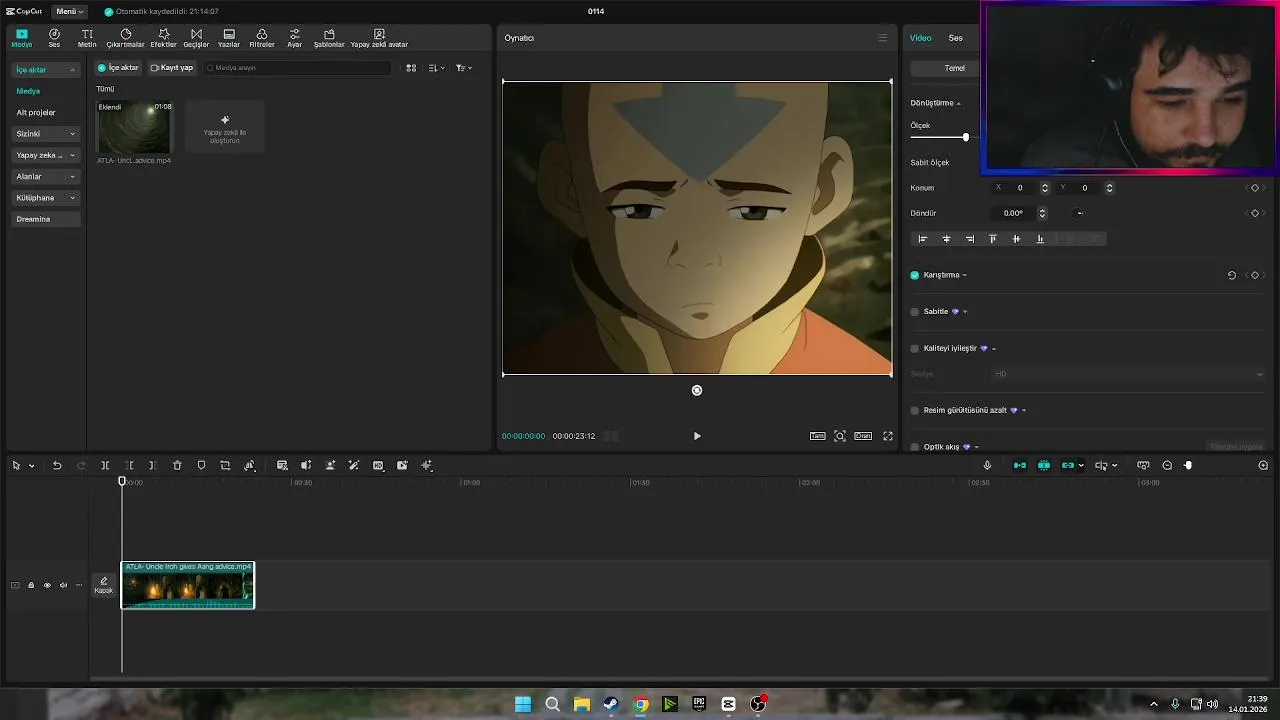Mute the video track audio
Viewport: 1280px width, 720px height.
[63, 585]
